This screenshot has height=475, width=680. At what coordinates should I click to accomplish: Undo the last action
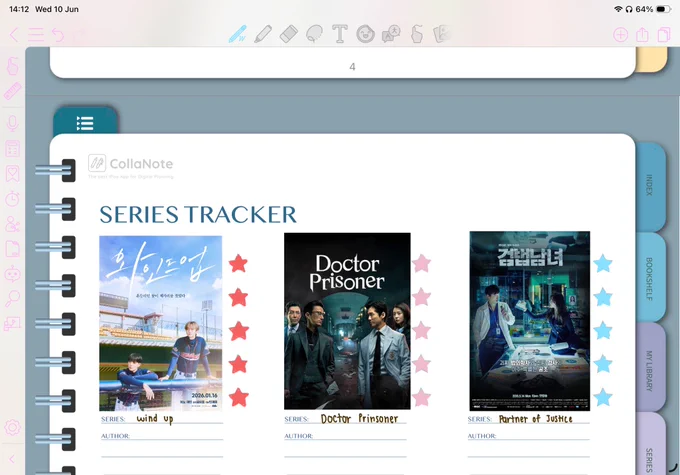click(x=58, y=35)
